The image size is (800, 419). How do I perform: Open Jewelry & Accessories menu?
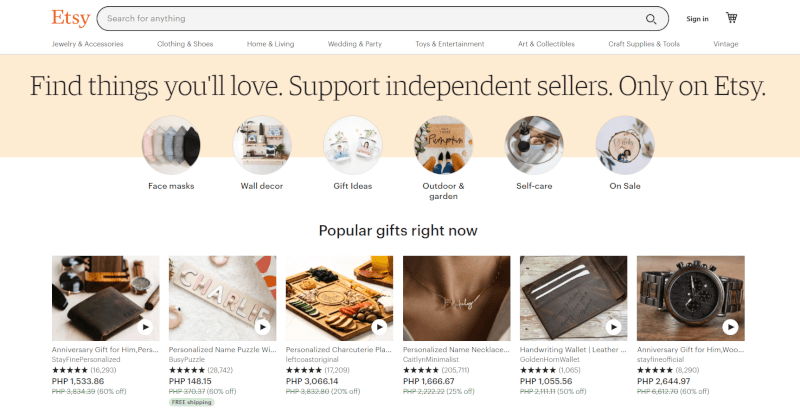[88, 44]
